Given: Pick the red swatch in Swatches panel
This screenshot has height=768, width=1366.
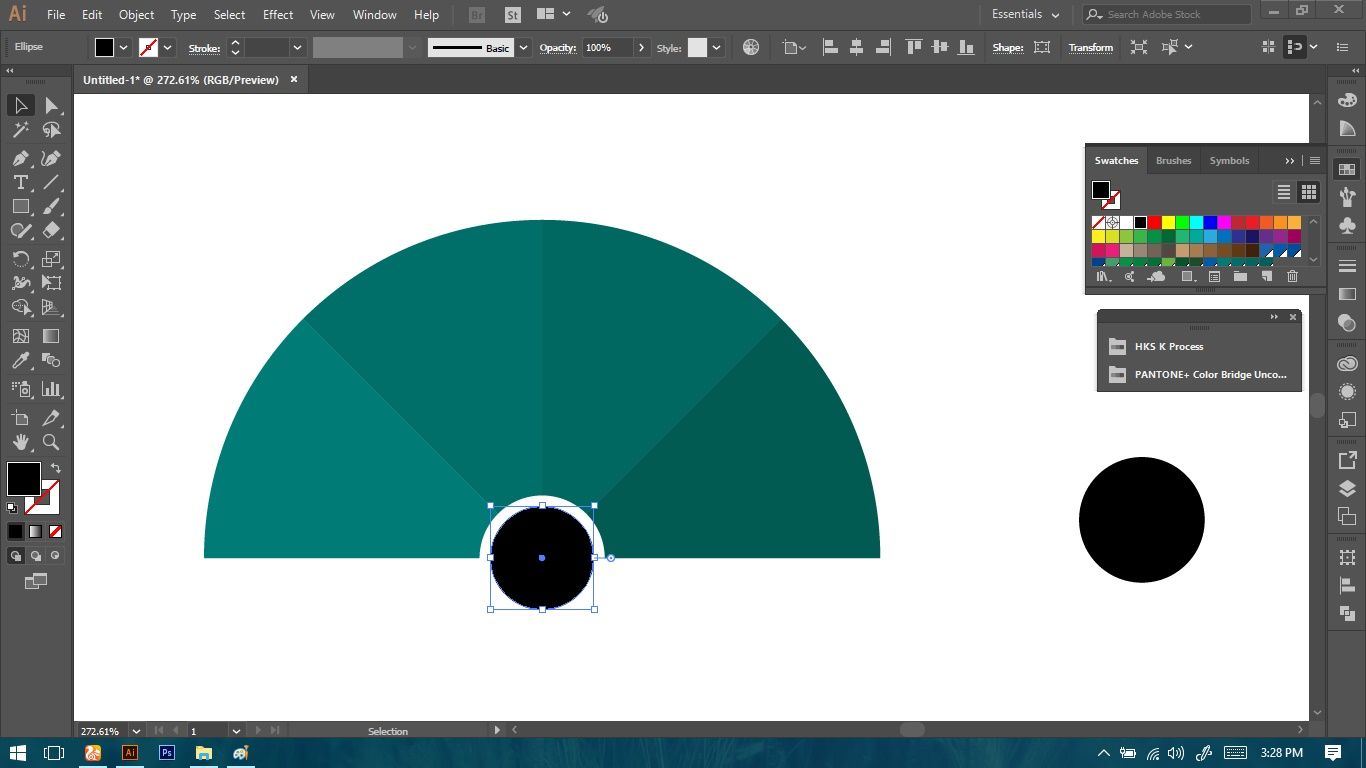Looking at the screenshot, I should pyautogui.click(x=1154, y=222).
